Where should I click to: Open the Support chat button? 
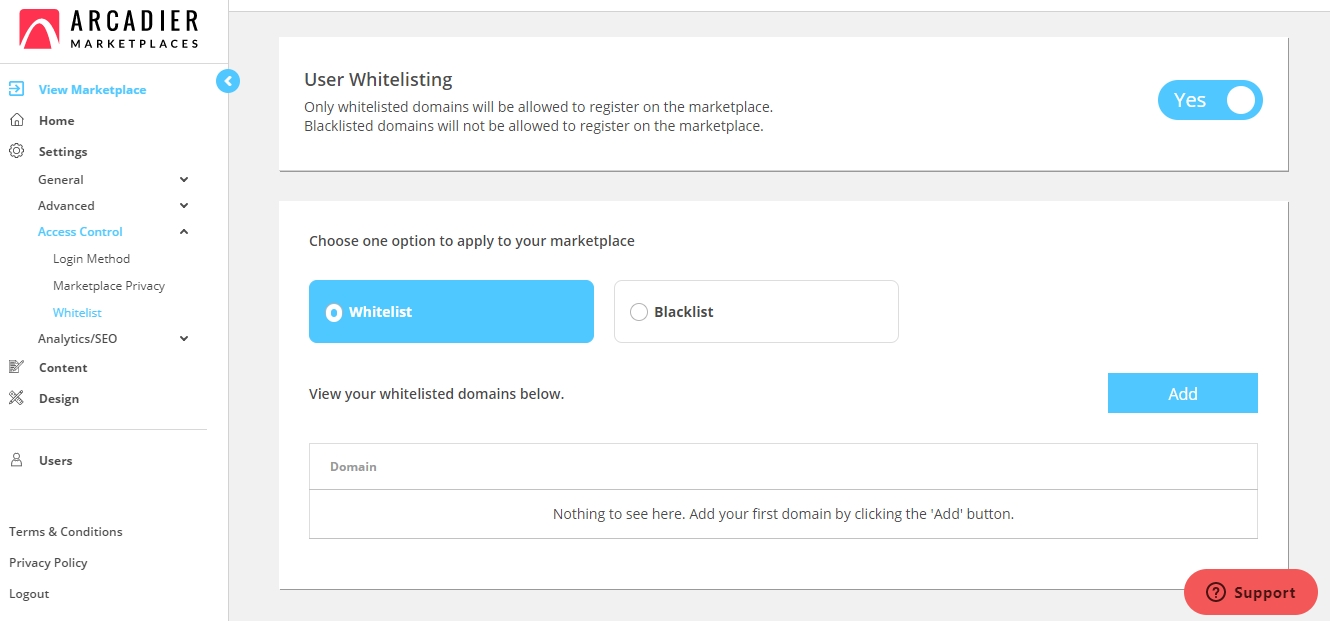click(x=1251, y=592)
